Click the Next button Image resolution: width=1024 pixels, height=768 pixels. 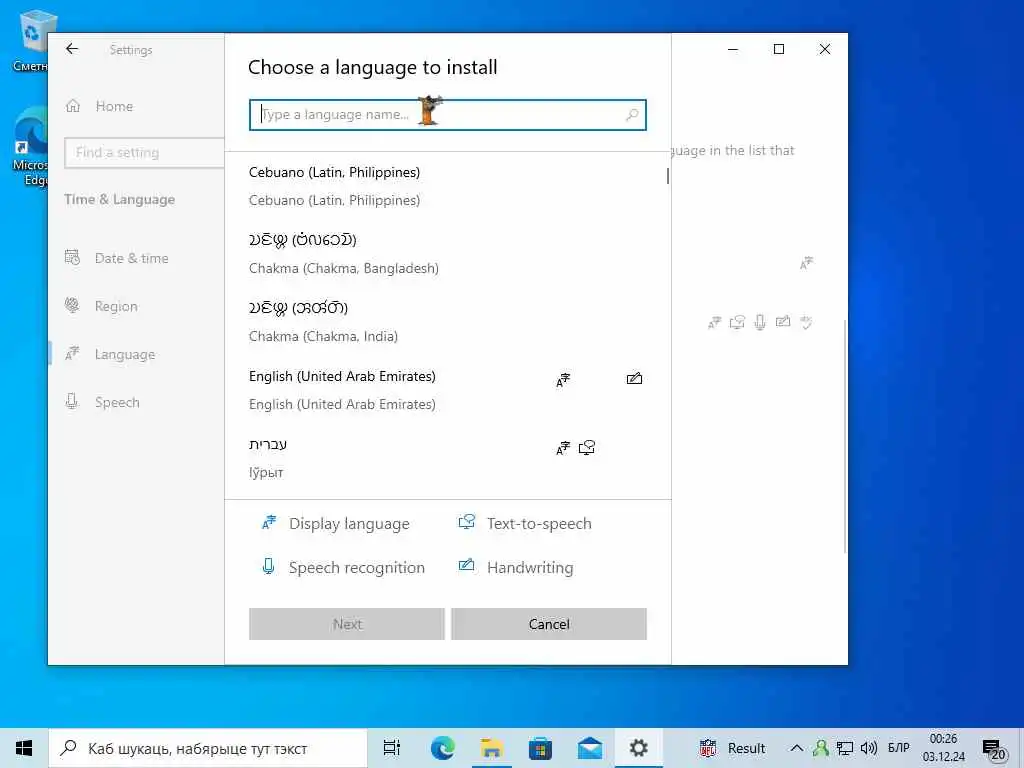pos(347,624)
